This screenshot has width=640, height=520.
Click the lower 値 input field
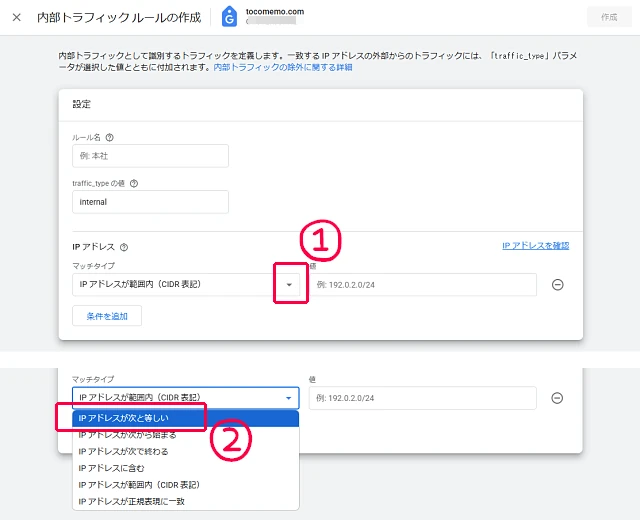[x=422, y=398]
